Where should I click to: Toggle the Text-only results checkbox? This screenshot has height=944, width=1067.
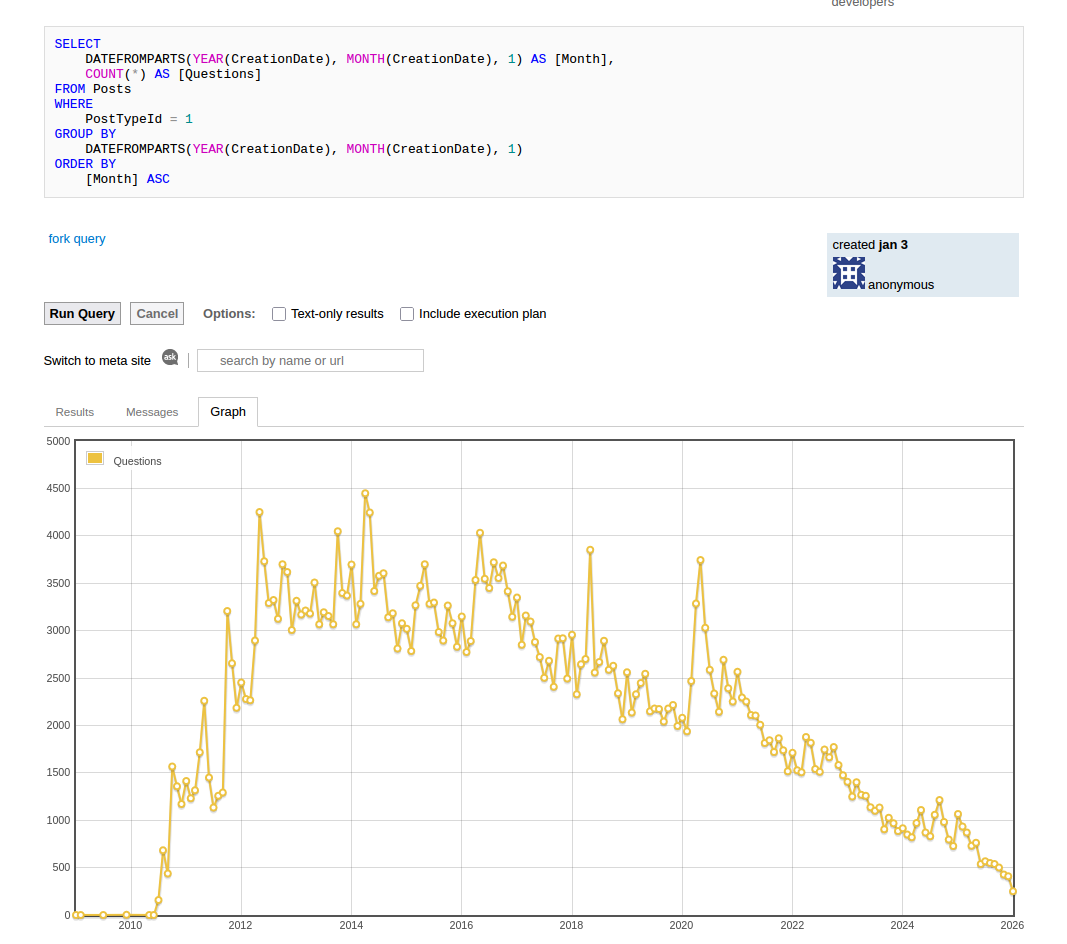pyautogui.click(x=279, y=314)
